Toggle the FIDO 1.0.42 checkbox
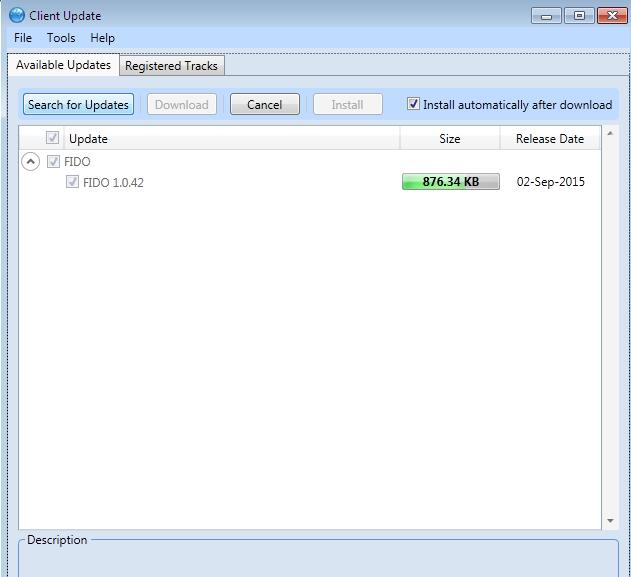The image size is (631, 577). coord(72,182)
